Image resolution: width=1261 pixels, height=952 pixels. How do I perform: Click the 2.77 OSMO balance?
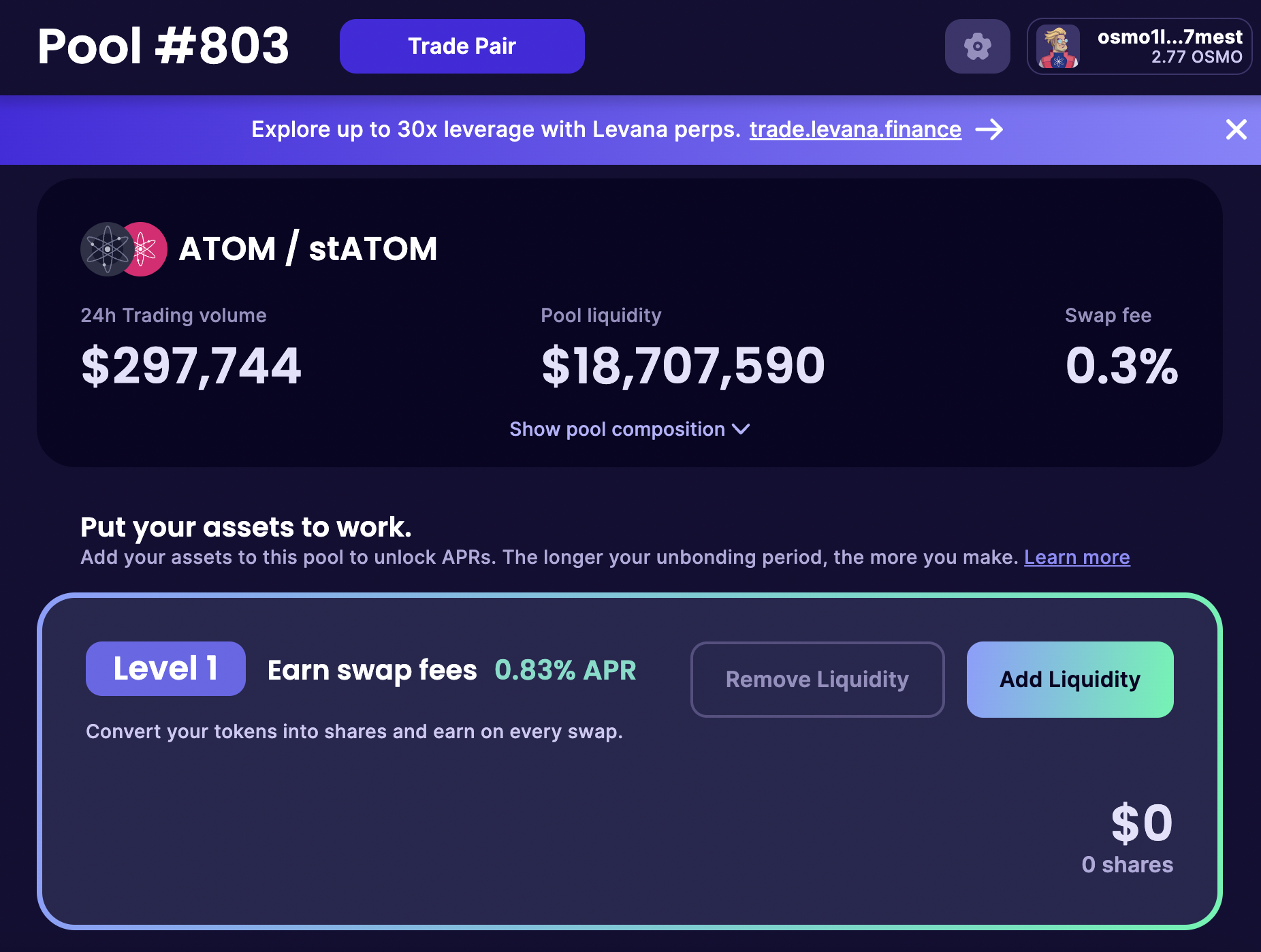point(1196,57)
